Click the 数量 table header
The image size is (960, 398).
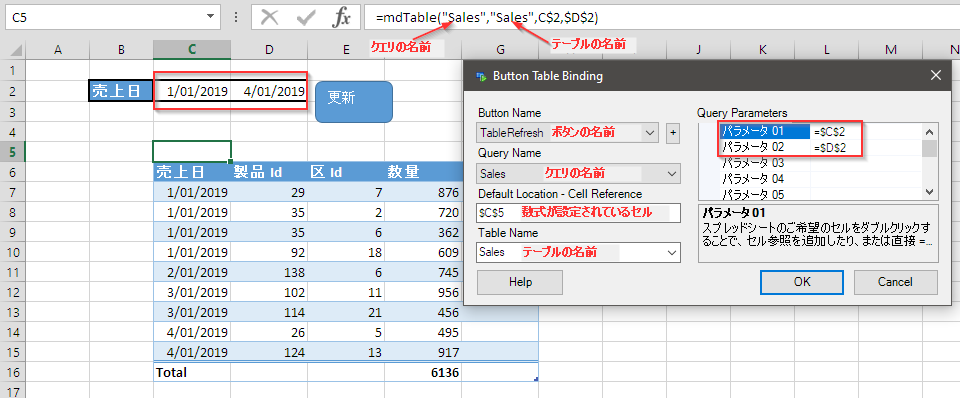[423, 172]
